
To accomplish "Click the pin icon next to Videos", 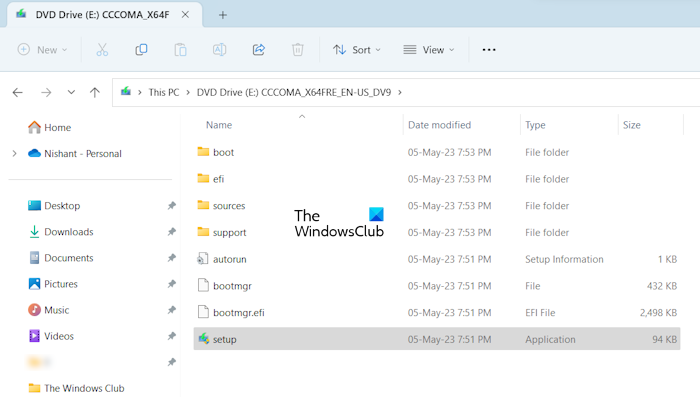I will (171, 336).
